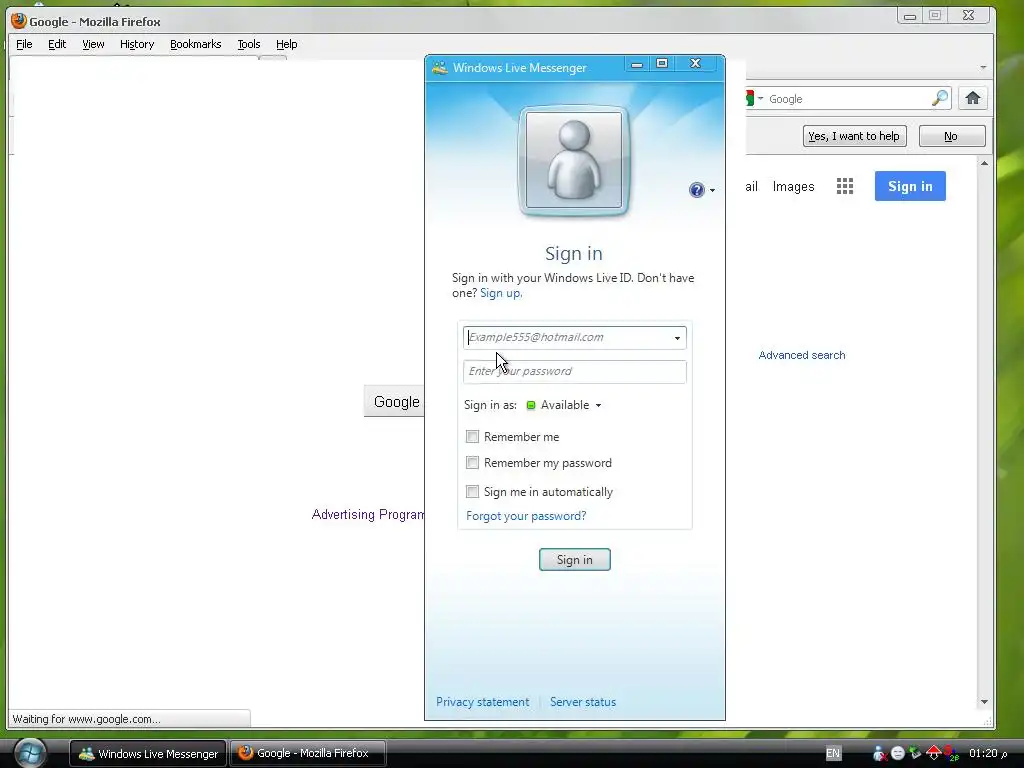Click the green arrow tray icon

coord(915,753)
